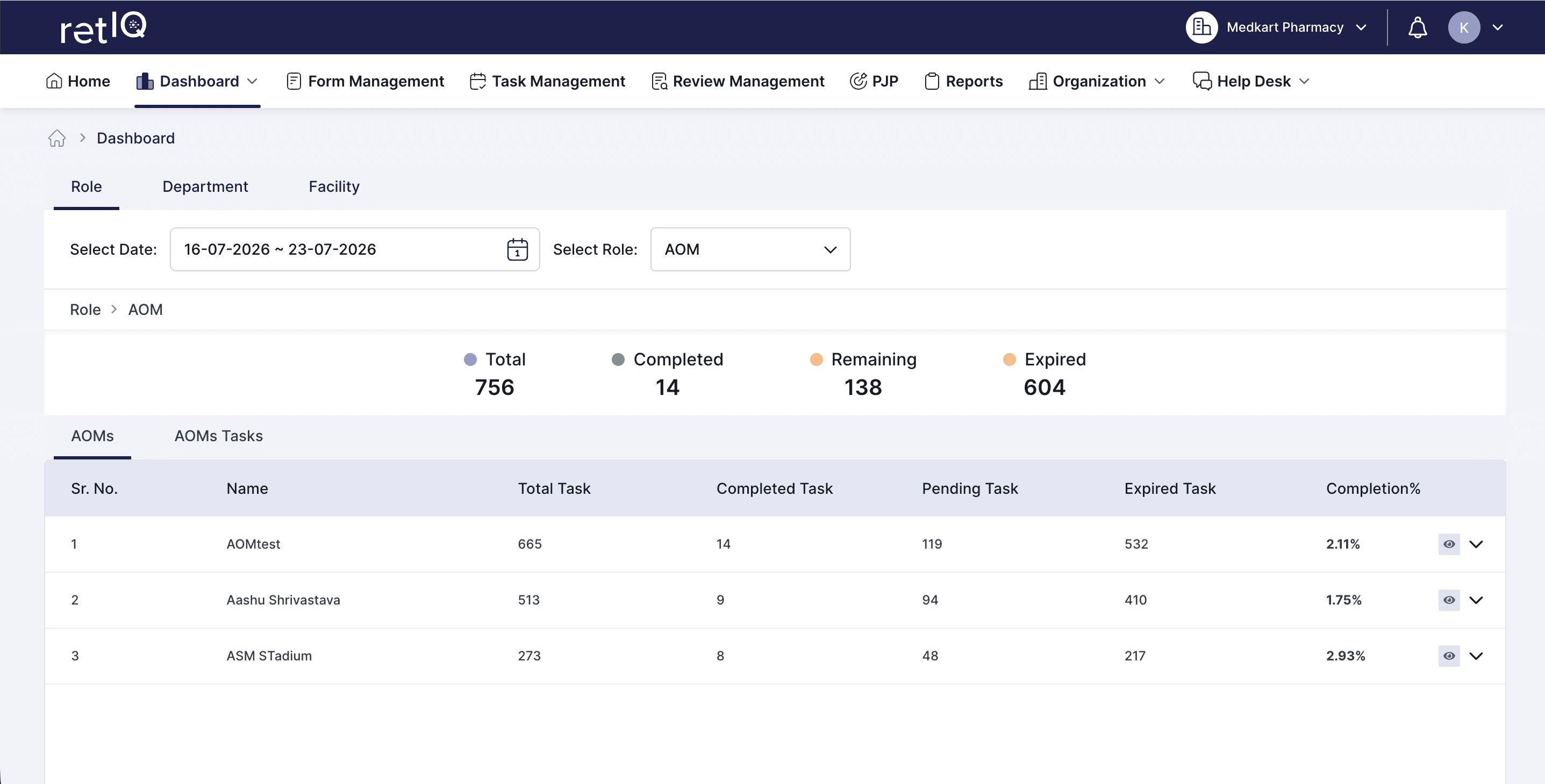This screenshot has width=1545, height=784.
Task: View details eye icon for ASM STadium
Action: [1448, 656]
